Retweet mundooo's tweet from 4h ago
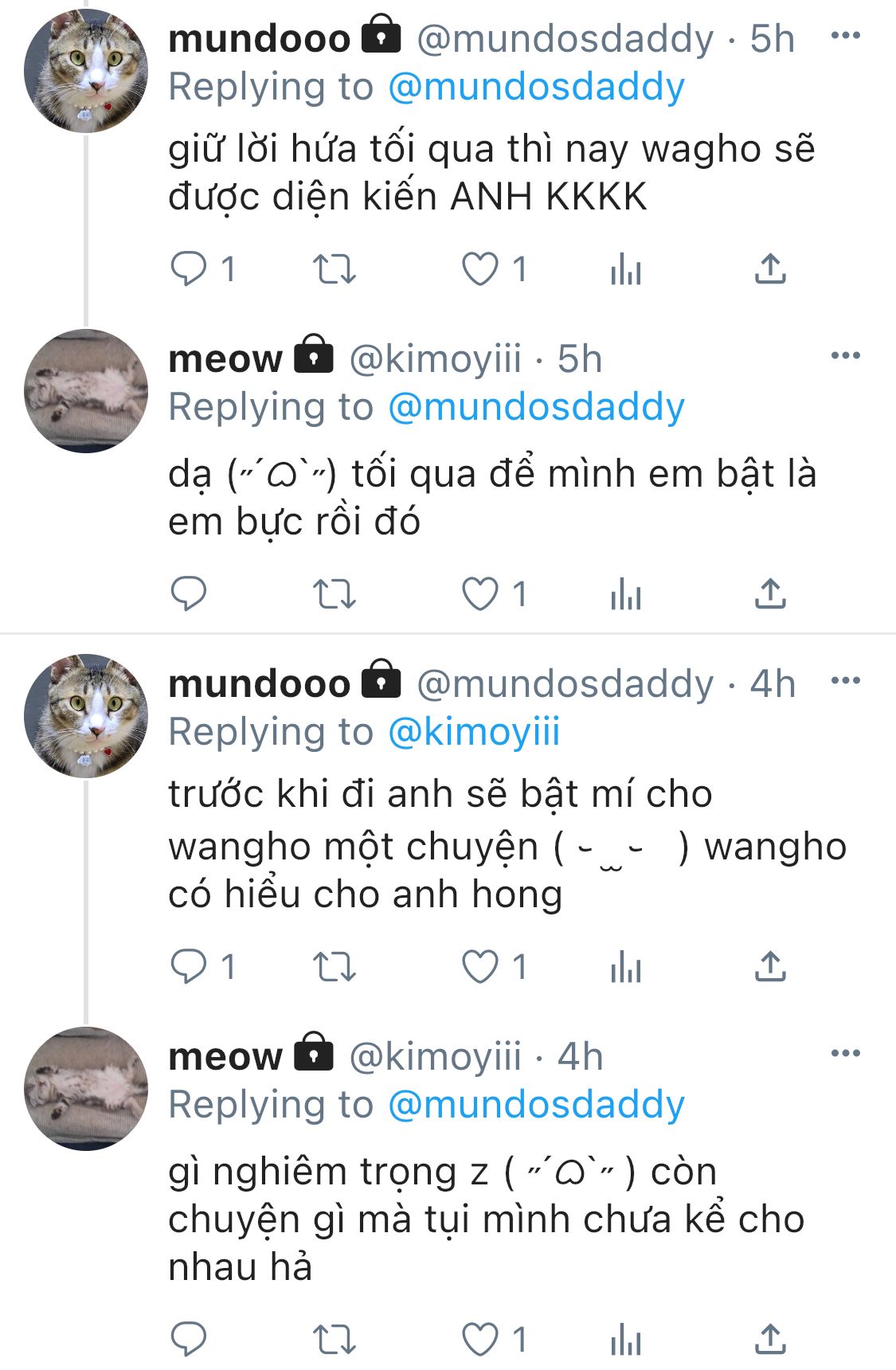Screen dimensions: 896x1370 (334, 967)
